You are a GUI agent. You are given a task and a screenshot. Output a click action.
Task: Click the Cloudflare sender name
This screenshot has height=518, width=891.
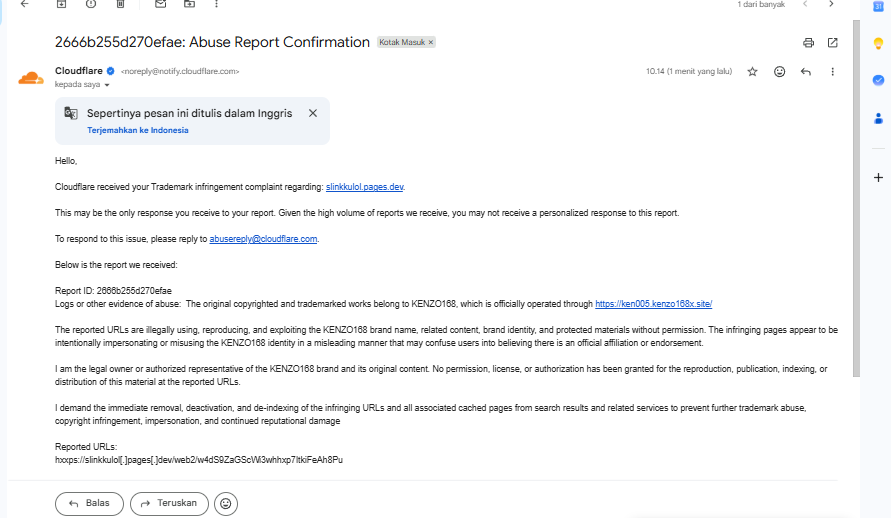[x=78, y=71]
